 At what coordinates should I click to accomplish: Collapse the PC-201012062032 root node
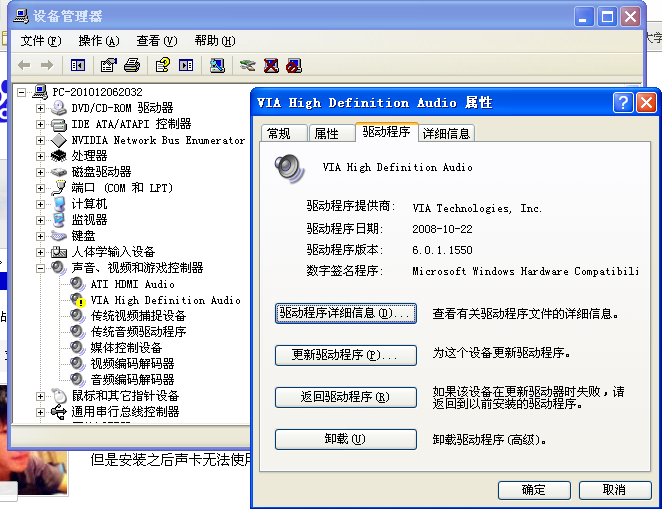point(21,92)
